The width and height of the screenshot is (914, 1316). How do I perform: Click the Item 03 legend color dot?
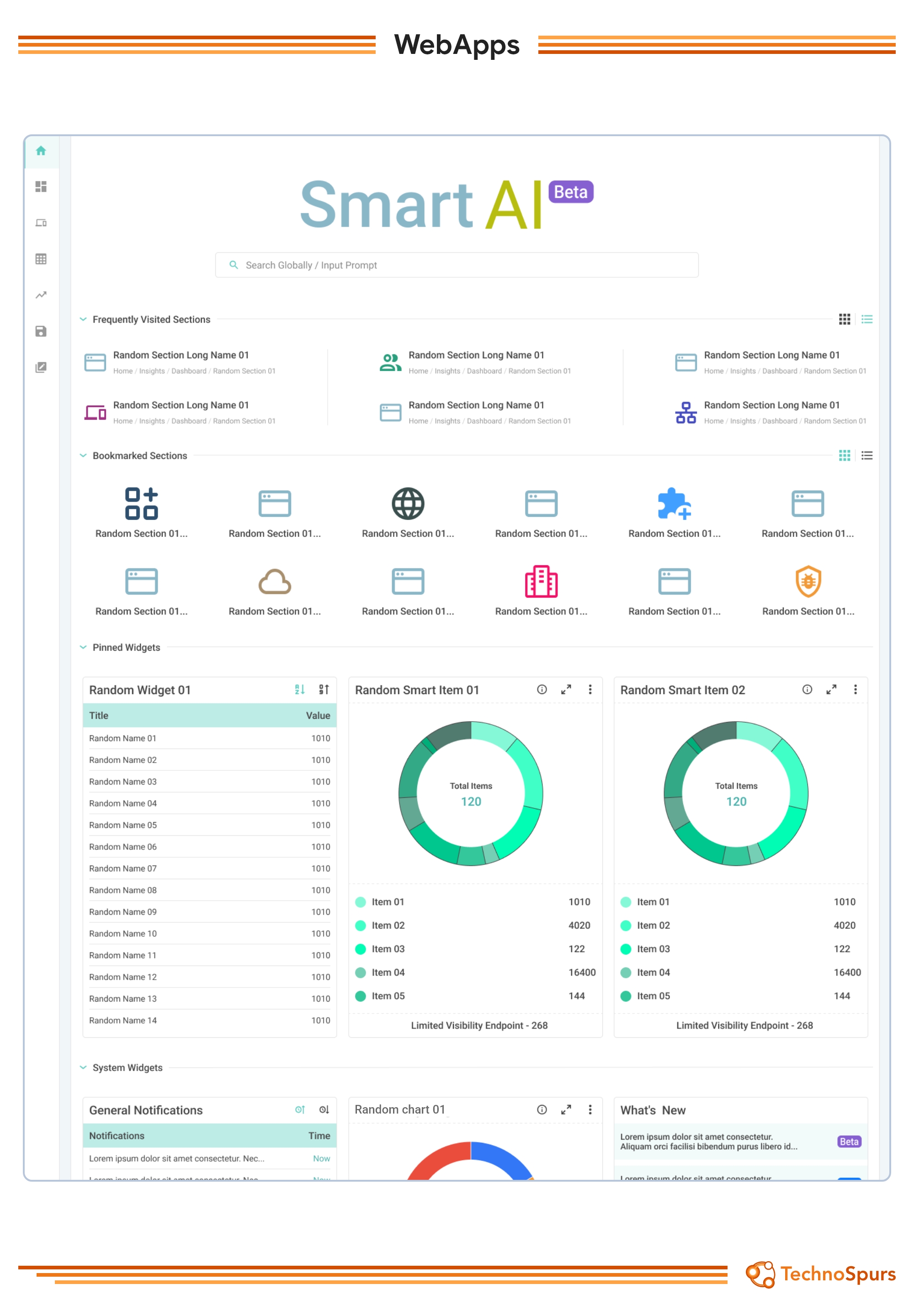coord(360,949)
